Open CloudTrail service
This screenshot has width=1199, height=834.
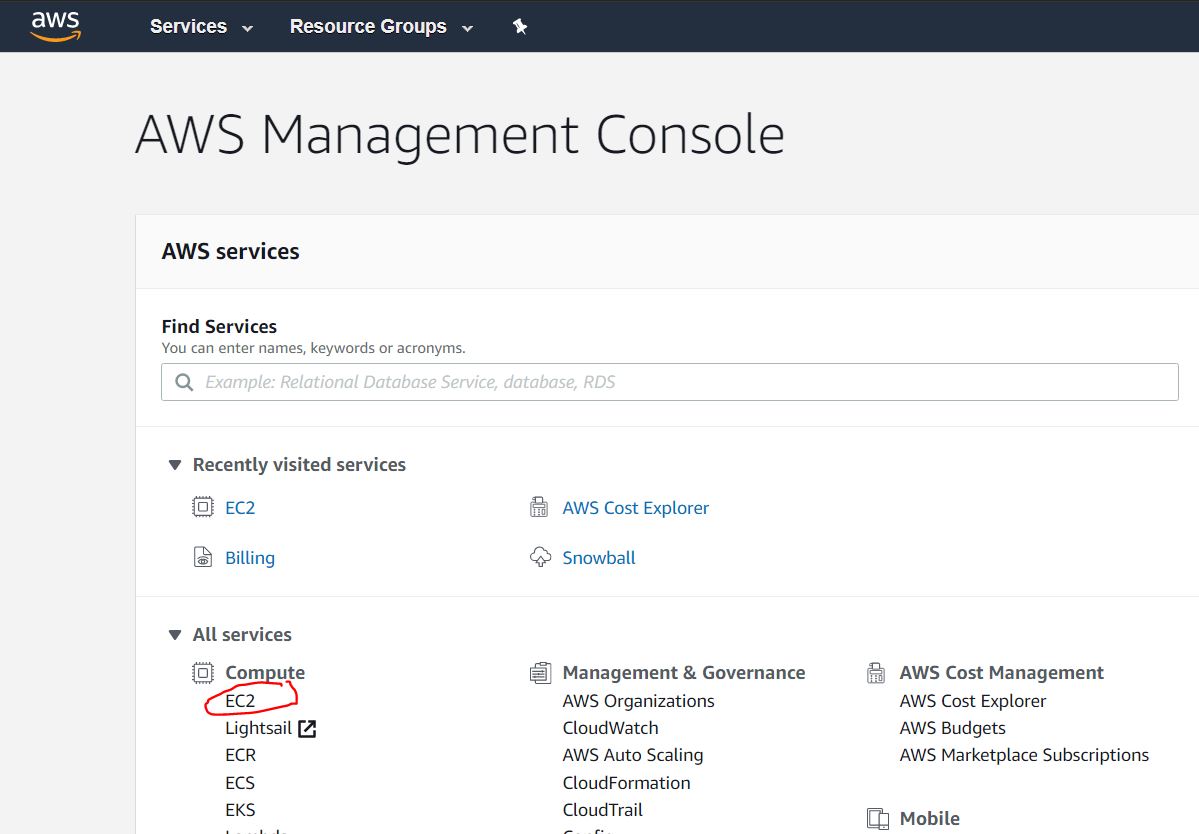603,810
